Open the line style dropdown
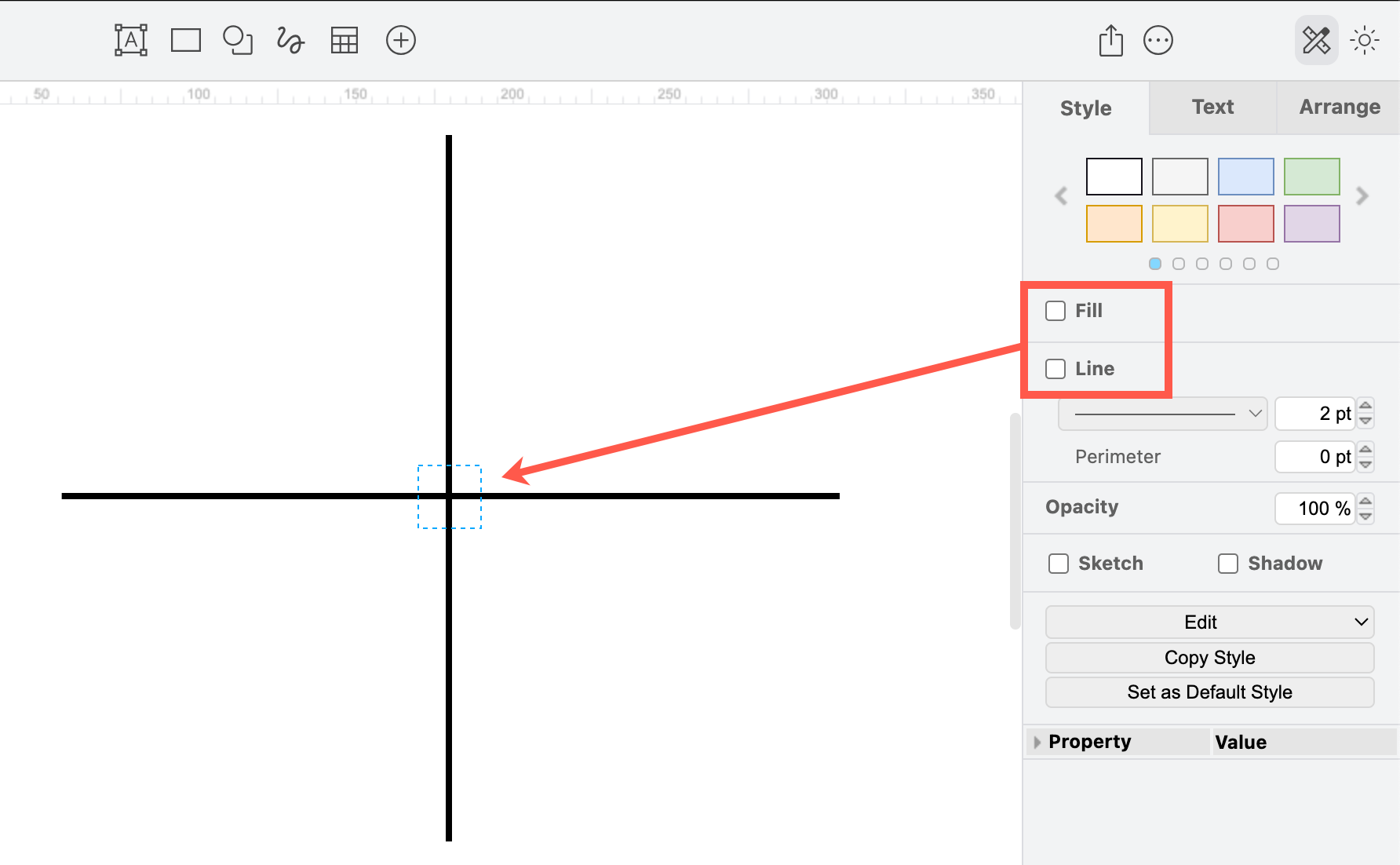Image resolution: width=1400 pixels, height=865 pixels. [x=1162, y=413]
